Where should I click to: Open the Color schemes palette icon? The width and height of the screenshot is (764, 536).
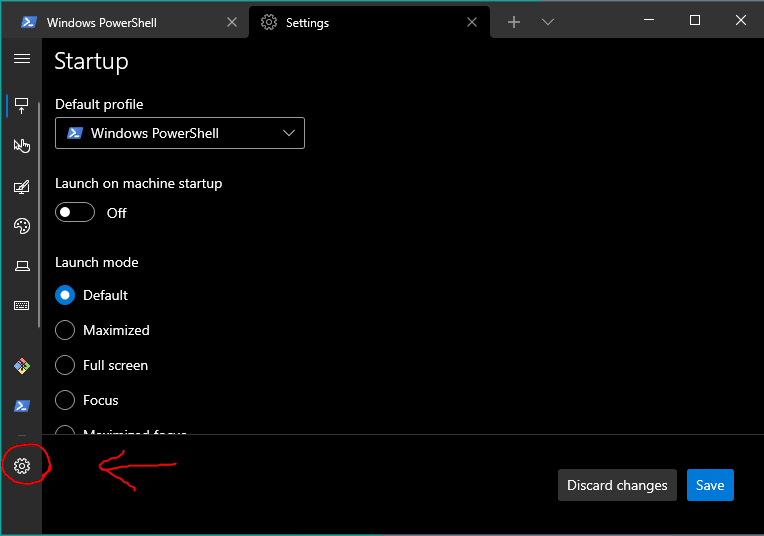(x=22, y=226)
